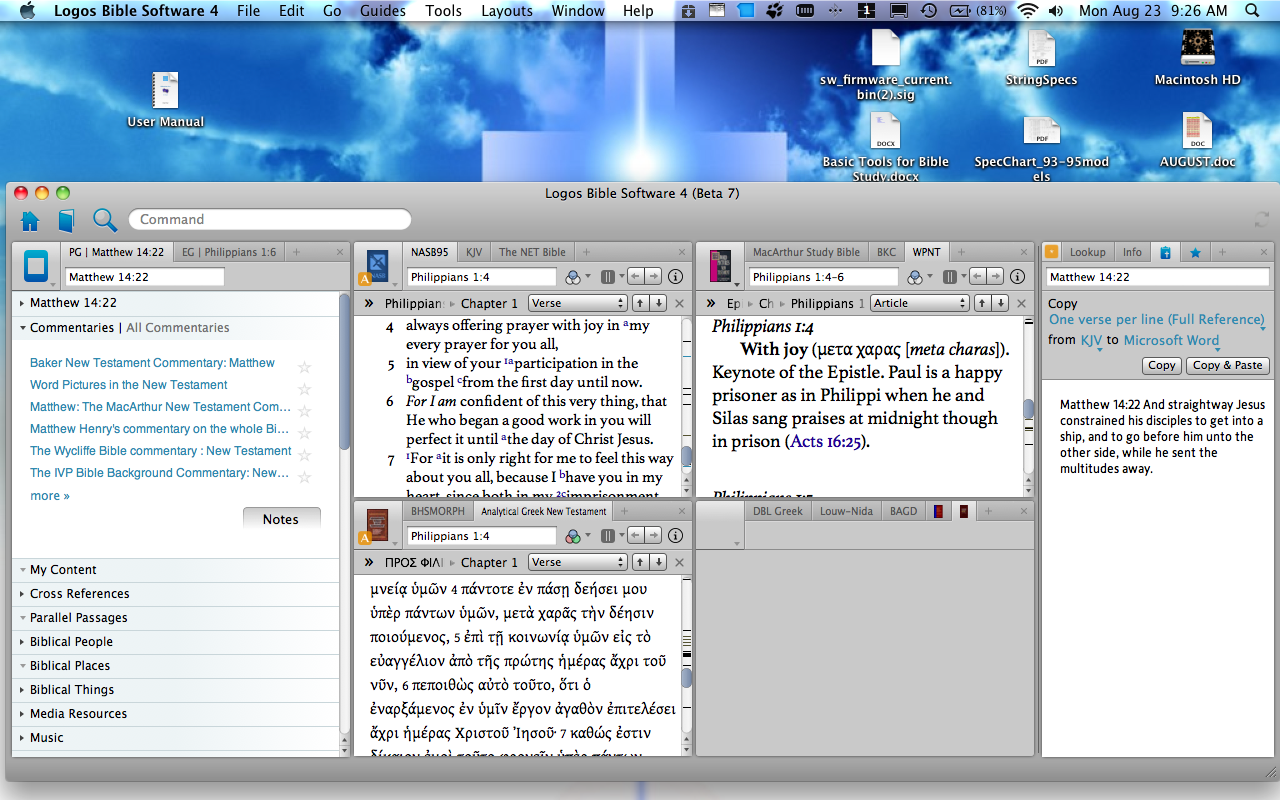Open visual filters in NASB95 panel

click(x=573, y=277)
